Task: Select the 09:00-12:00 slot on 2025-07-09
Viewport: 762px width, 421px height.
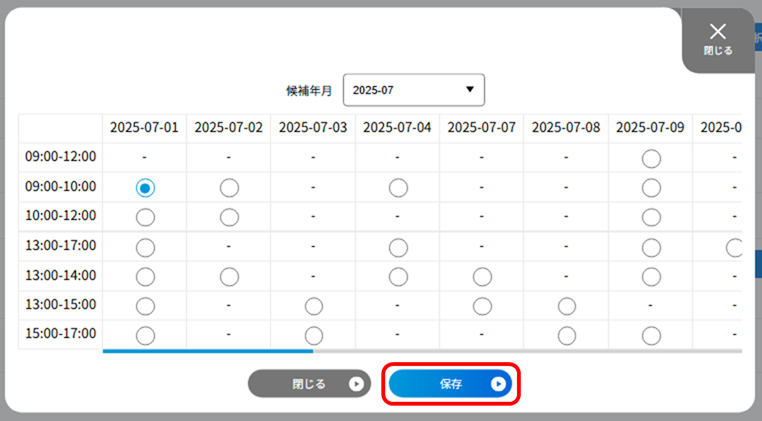Action: pos(651,158)
